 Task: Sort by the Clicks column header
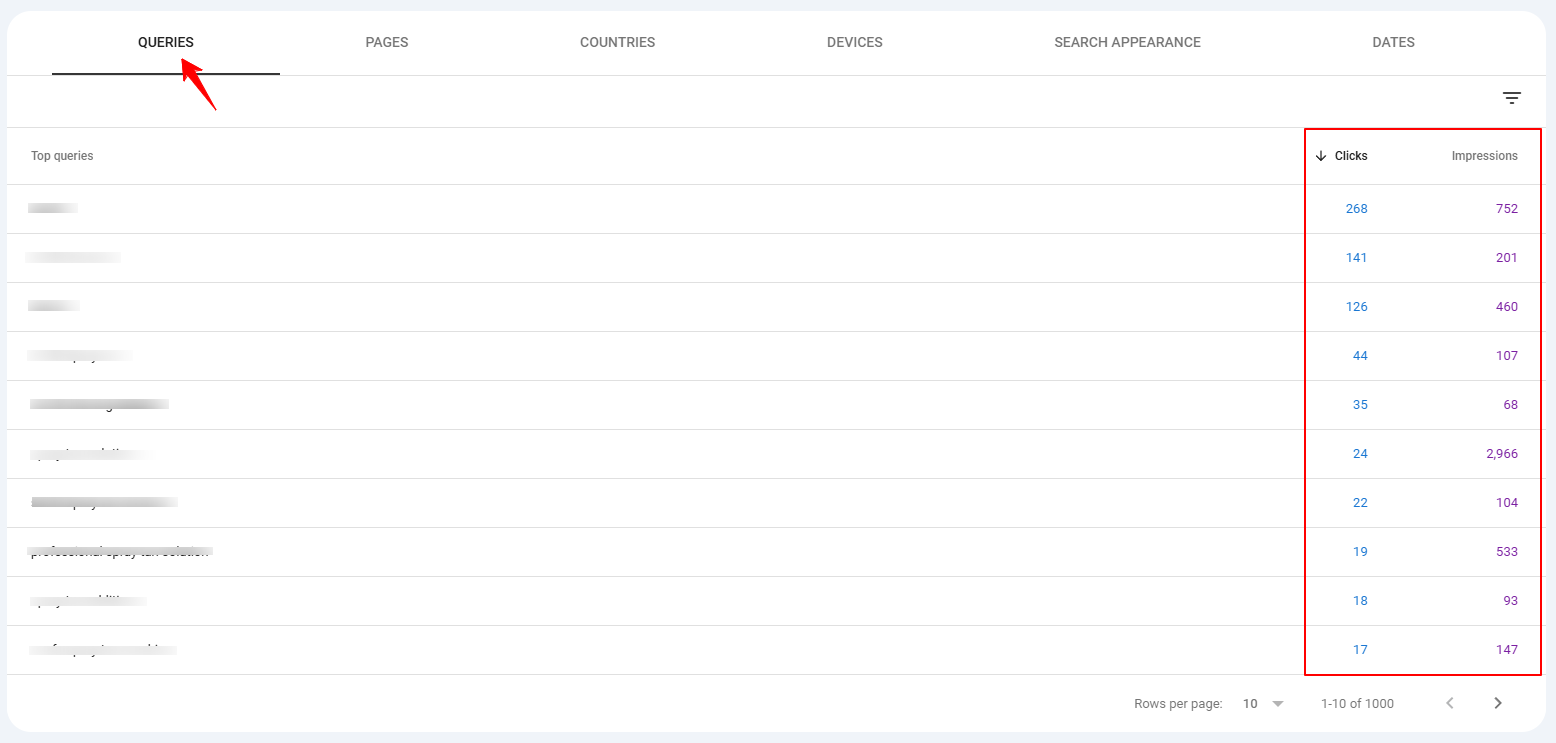pyautogui.click(x=1351, y=156)
